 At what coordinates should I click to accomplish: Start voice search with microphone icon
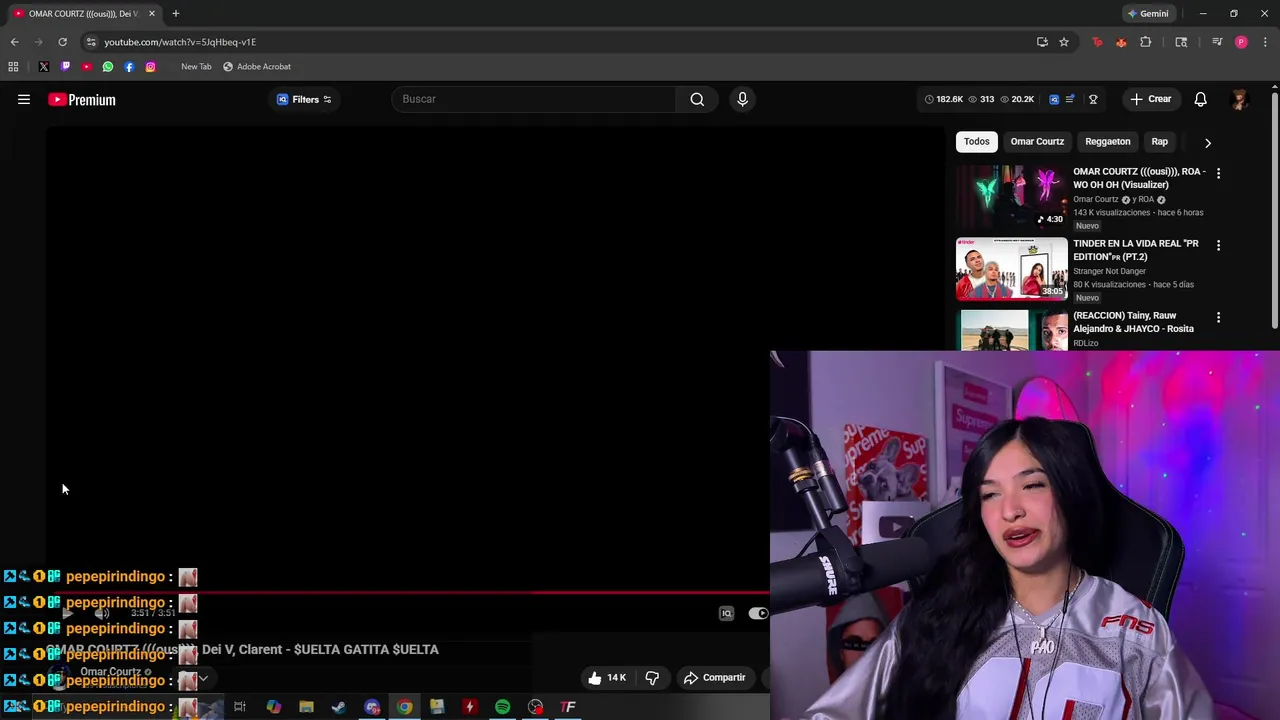tap(742, 99)
